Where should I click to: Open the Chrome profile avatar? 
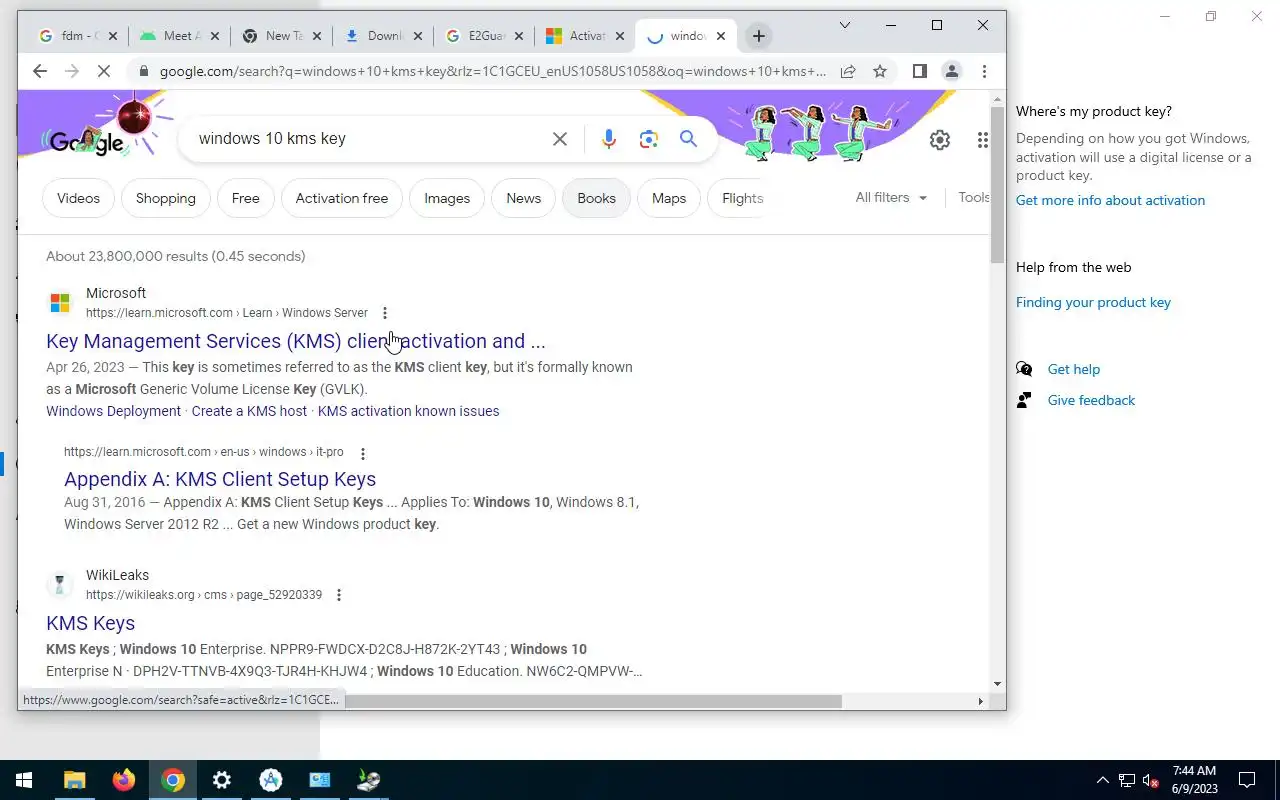952,71
